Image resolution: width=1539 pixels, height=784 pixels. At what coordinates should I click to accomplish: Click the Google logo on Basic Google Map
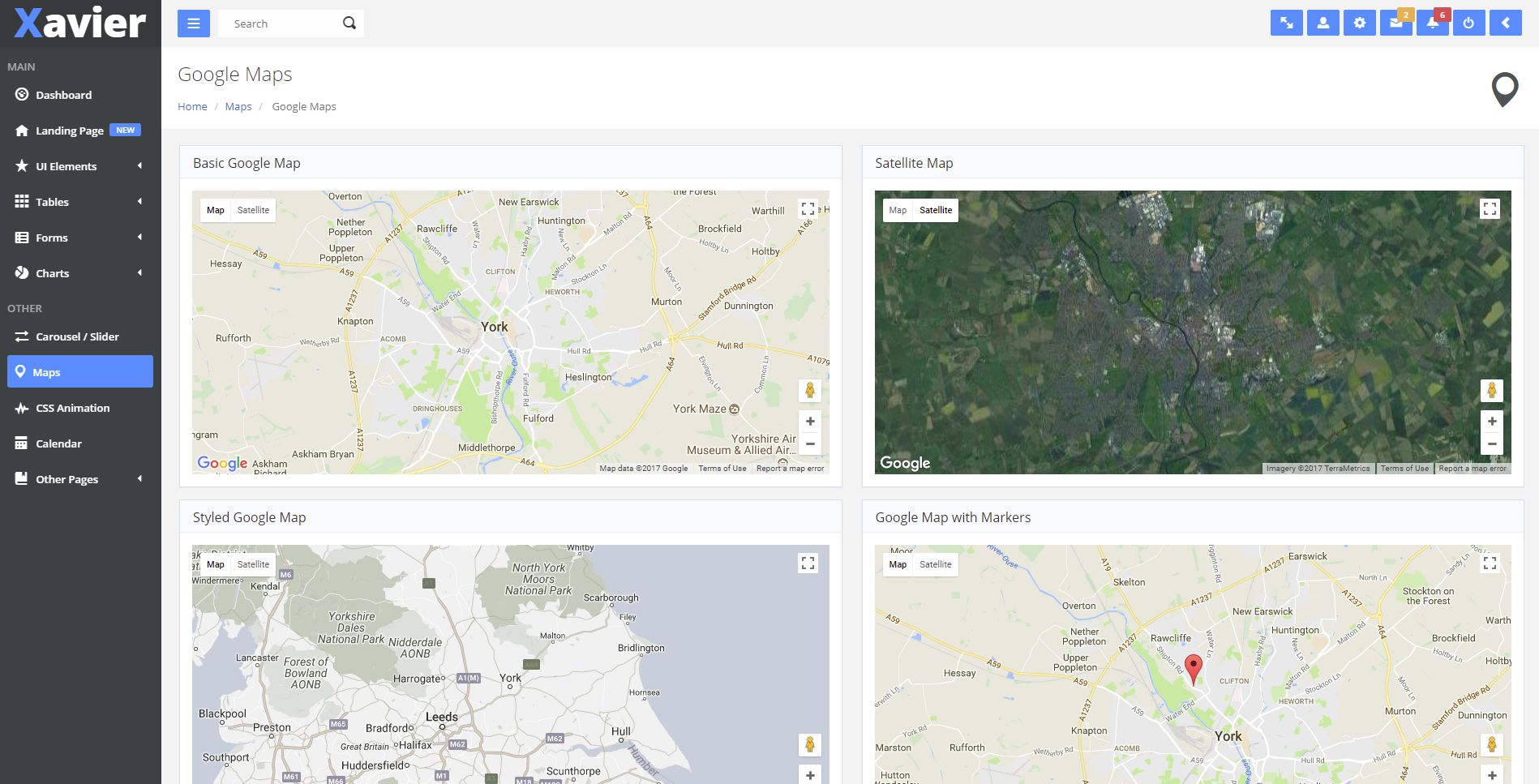click(222, 463)
